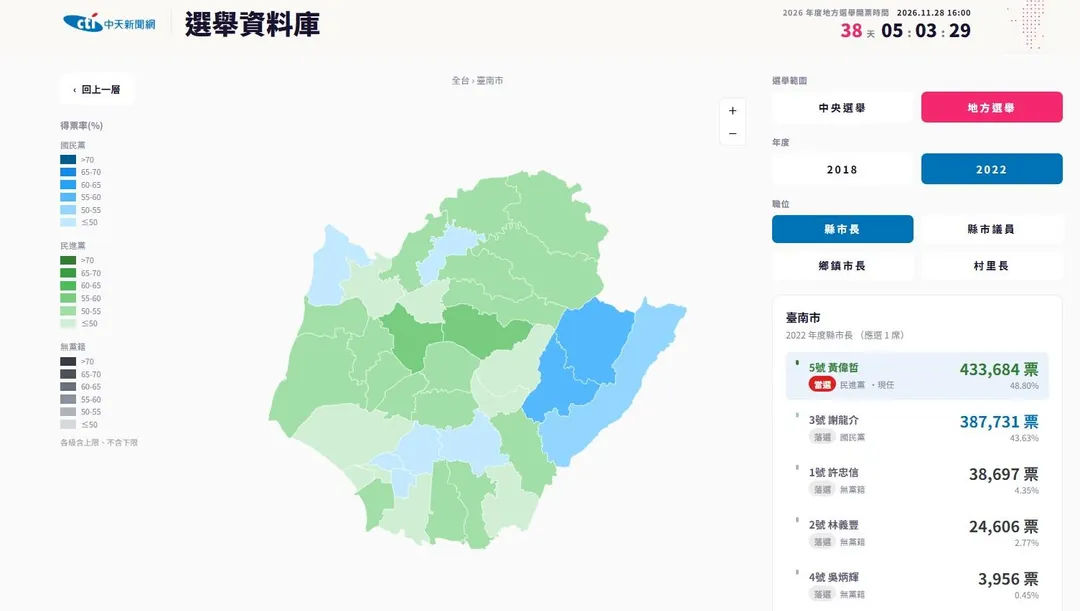Viewport: 1080px width, 611px height.
Task: Click the 38,697 票 vote count
Action: point(1004,474)
